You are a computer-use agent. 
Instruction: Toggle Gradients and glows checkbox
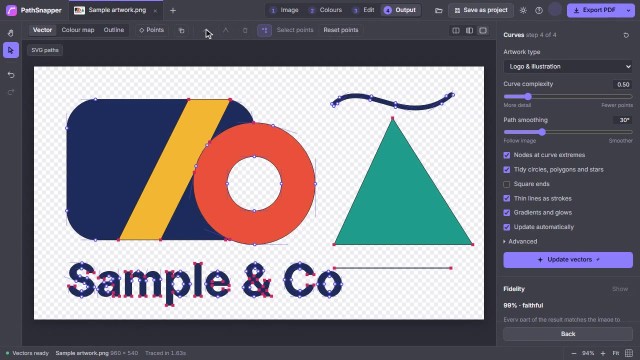[x=507, y=213]
